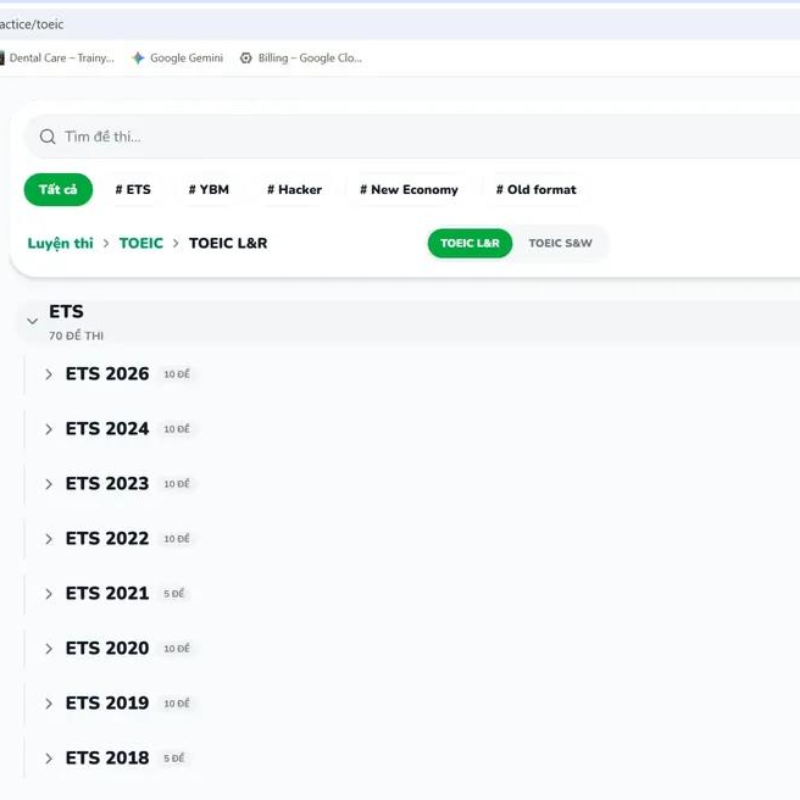Click the search magnifier icon
This screenshot has width=800, height=800.
pyautogui.click(x=47, y=137)
